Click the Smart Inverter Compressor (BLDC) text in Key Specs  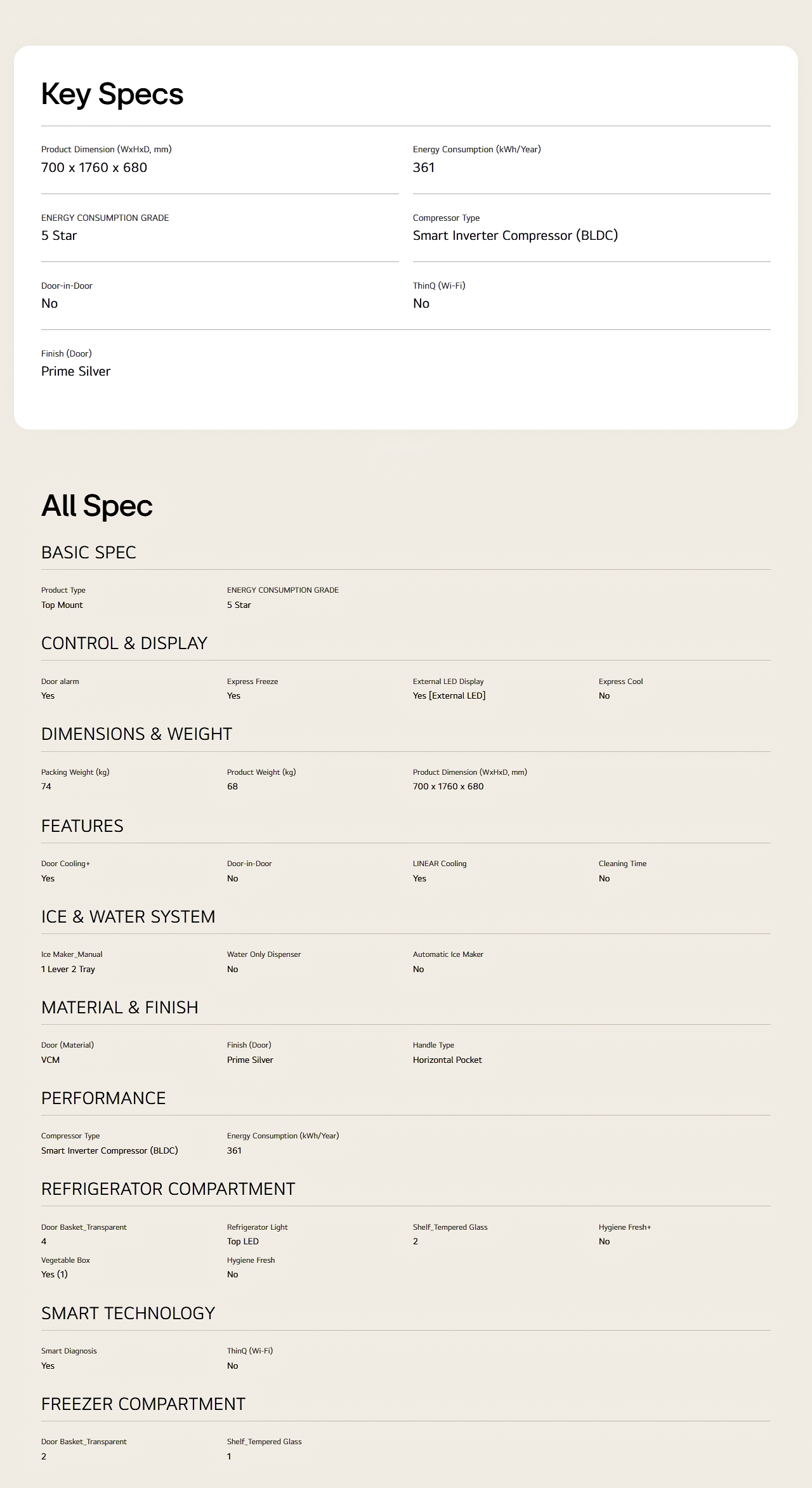515,235
